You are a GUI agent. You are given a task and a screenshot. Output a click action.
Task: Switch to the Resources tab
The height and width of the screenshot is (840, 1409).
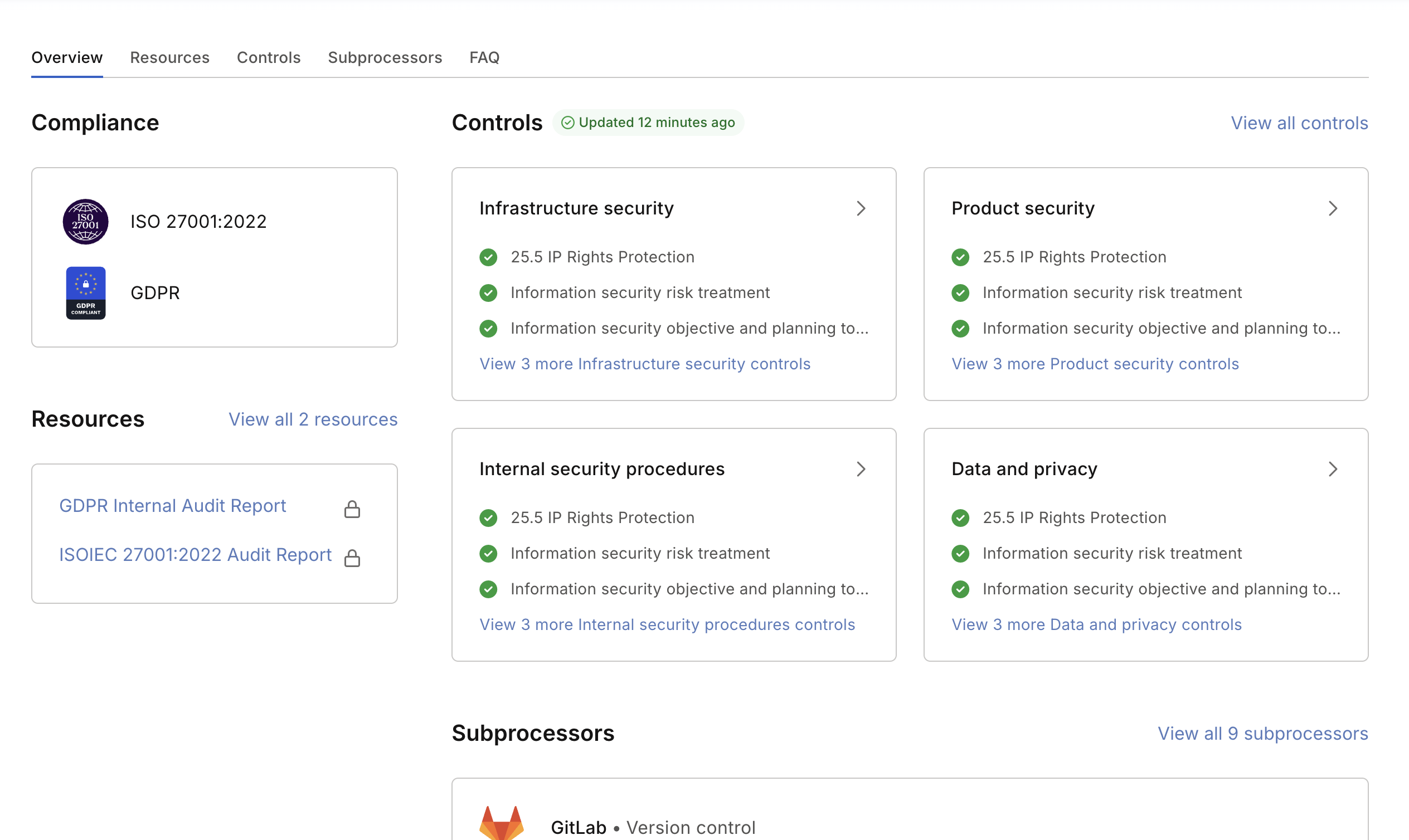pyautogui.click(x=170, y=57)
